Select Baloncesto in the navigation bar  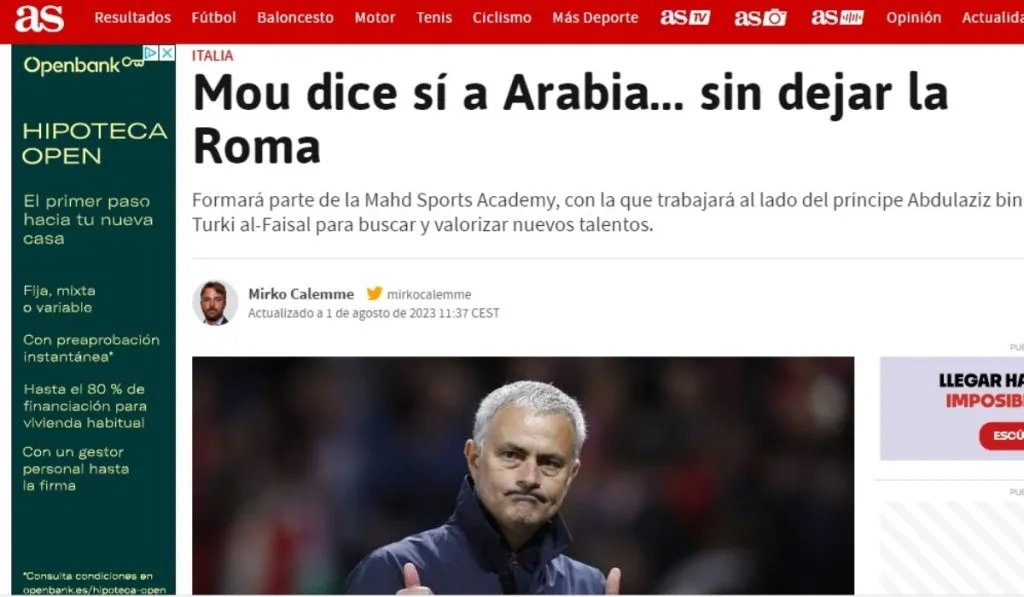(295, 18)
